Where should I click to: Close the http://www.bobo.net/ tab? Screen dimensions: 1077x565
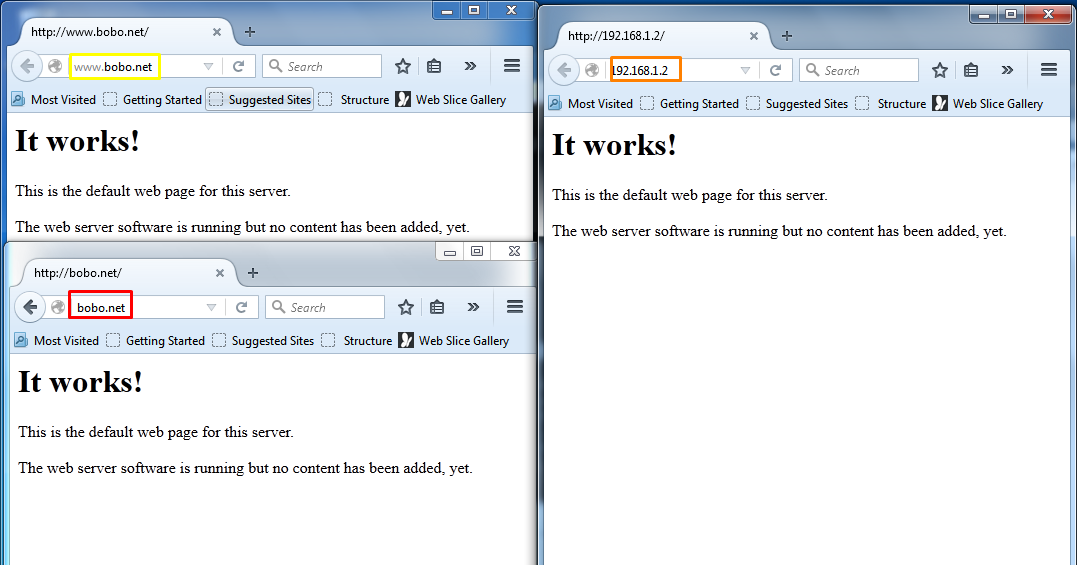pyautogui.click(x=217, y=32)
